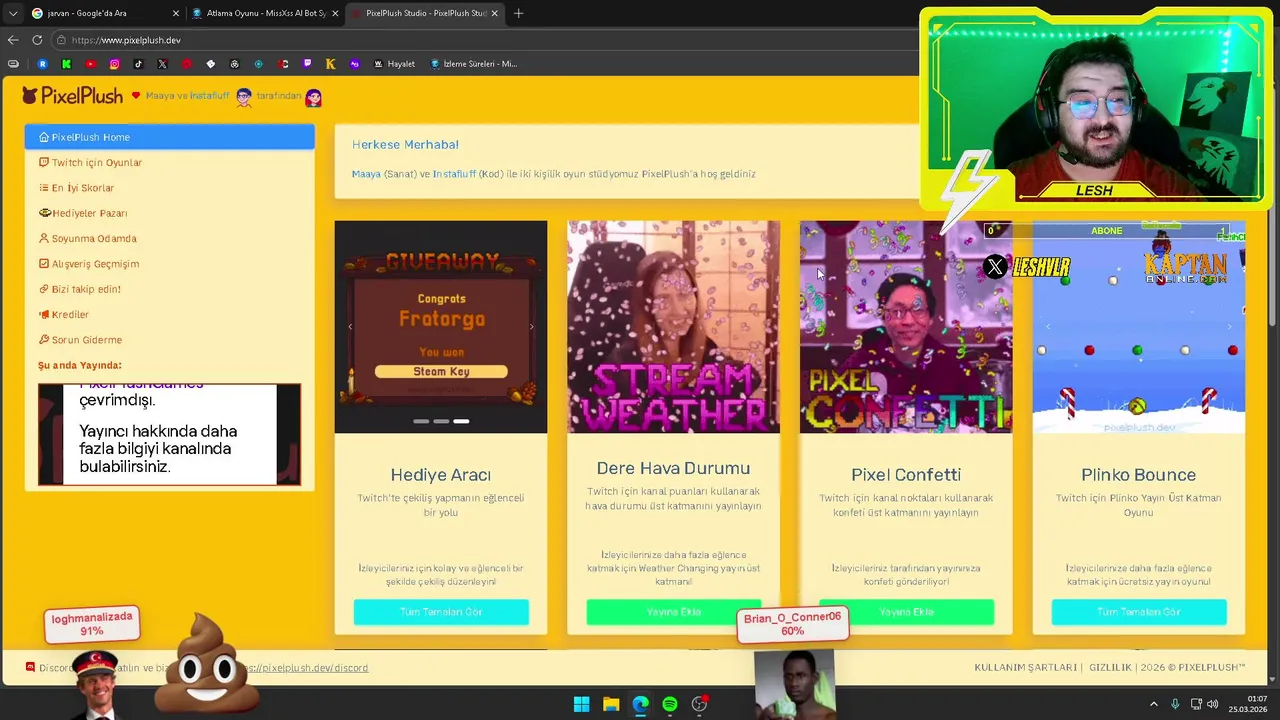The image size is (1280, 720).
Task: Open En İyi Skorlar in sidebar
Action: [76, 188]
